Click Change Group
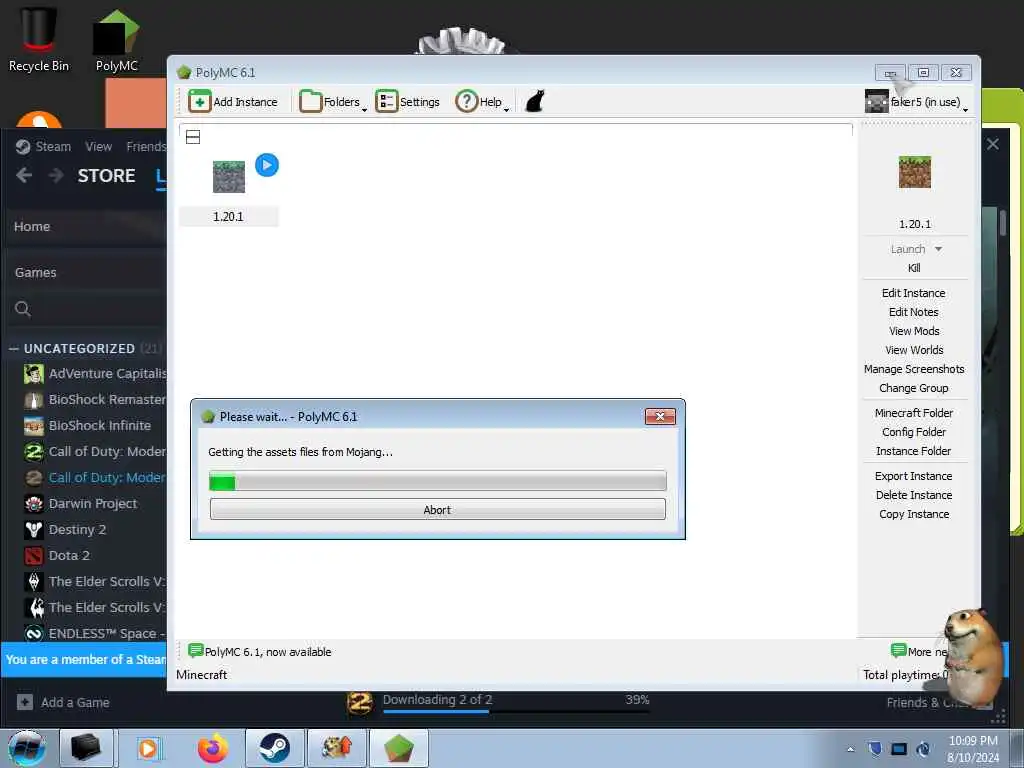The image size is (1024, 768). tap(913, 388)
